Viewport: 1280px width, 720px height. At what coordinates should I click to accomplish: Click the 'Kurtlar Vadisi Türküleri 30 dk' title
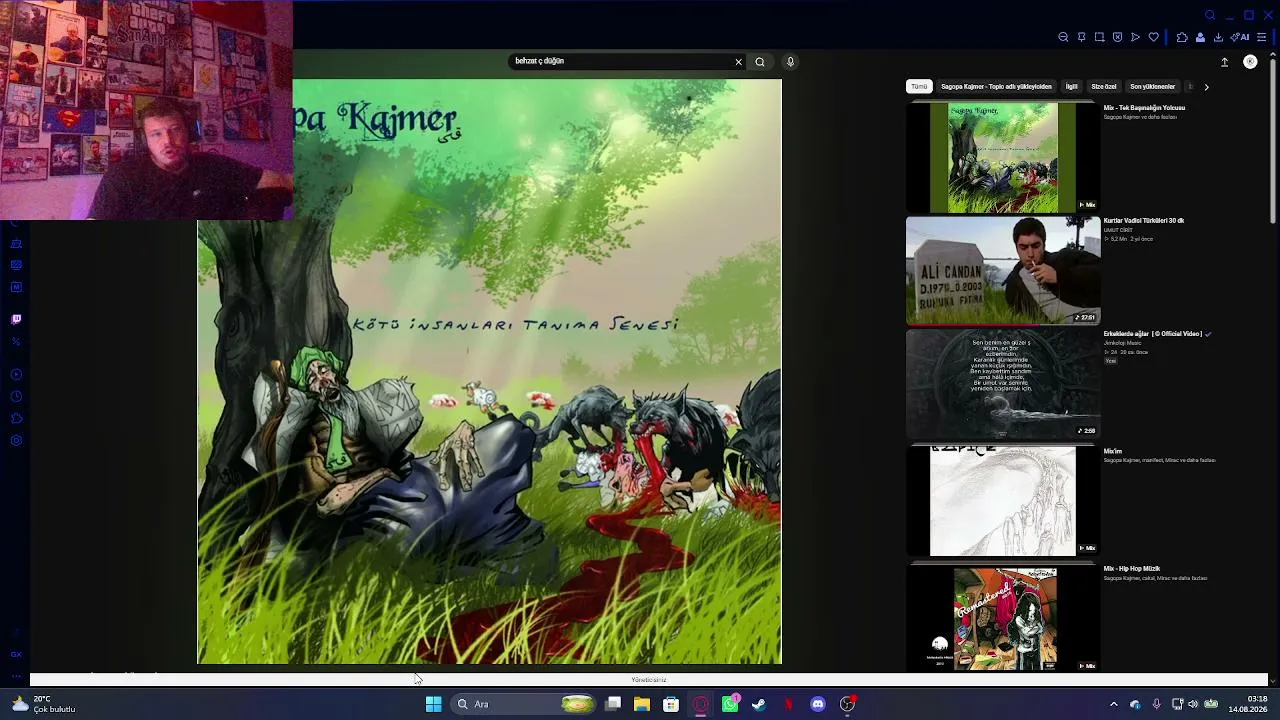click(x=1144, y=221)
